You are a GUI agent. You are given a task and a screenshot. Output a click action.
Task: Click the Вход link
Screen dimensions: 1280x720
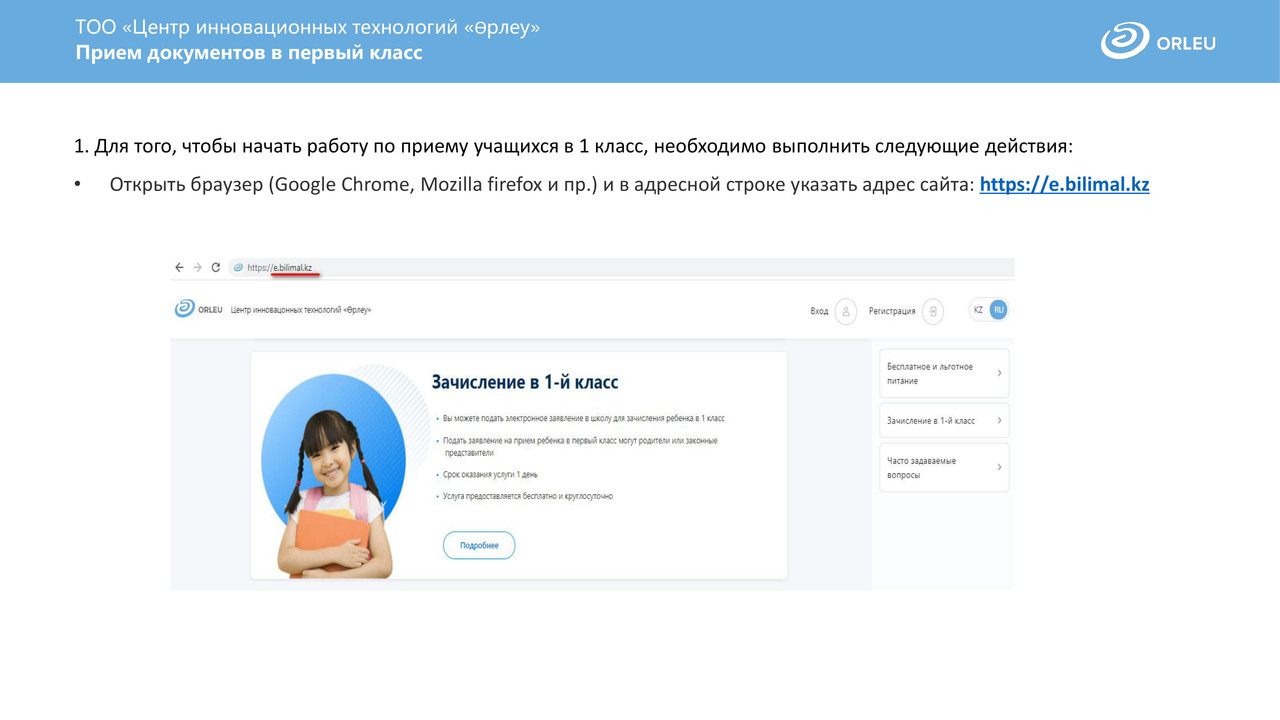coord(819,311)
